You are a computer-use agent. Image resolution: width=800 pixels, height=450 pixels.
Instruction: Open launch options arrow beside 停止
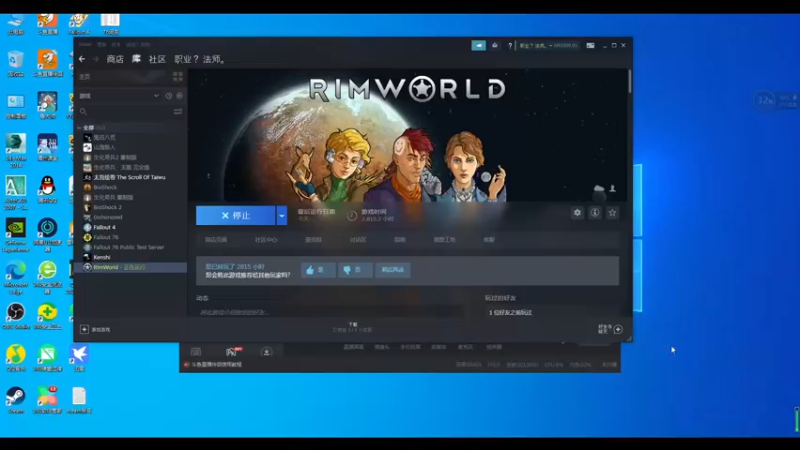pyautogui.click(x=282, y=216)
